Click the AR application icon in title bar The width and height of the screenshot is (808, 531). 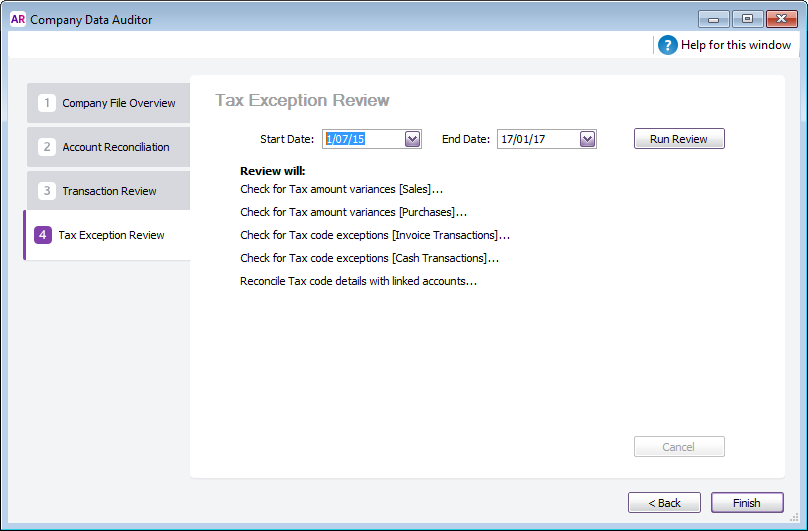point(17,19)
